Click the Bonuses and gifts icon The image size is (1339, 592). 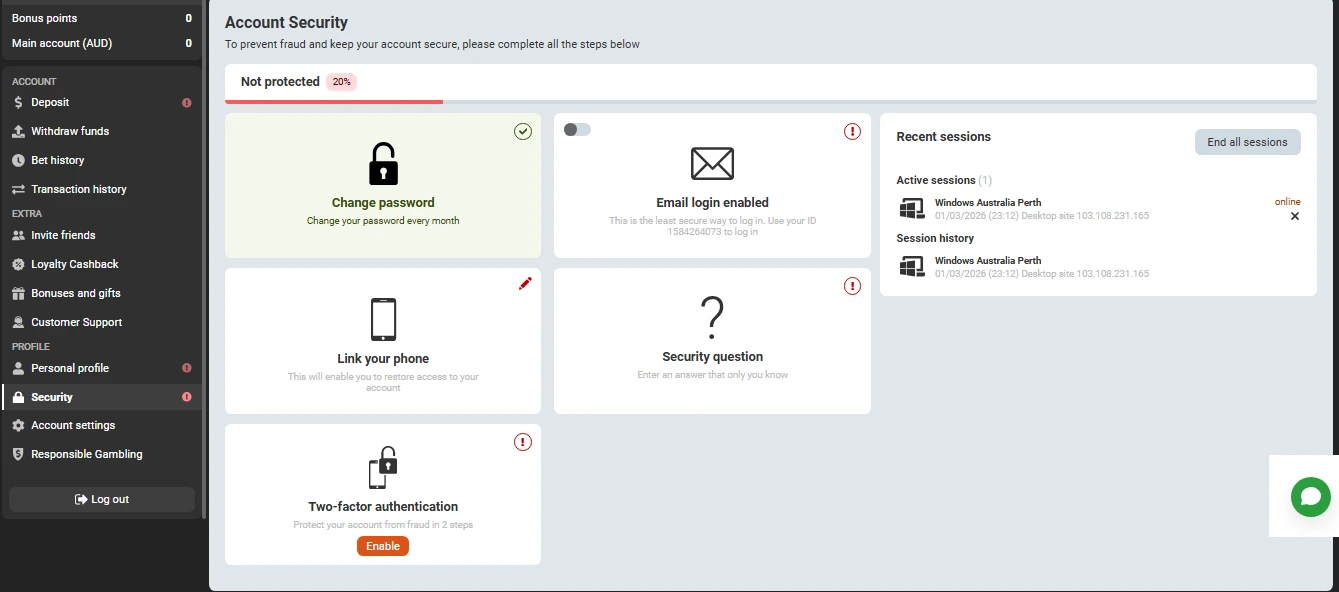(17, 292)
